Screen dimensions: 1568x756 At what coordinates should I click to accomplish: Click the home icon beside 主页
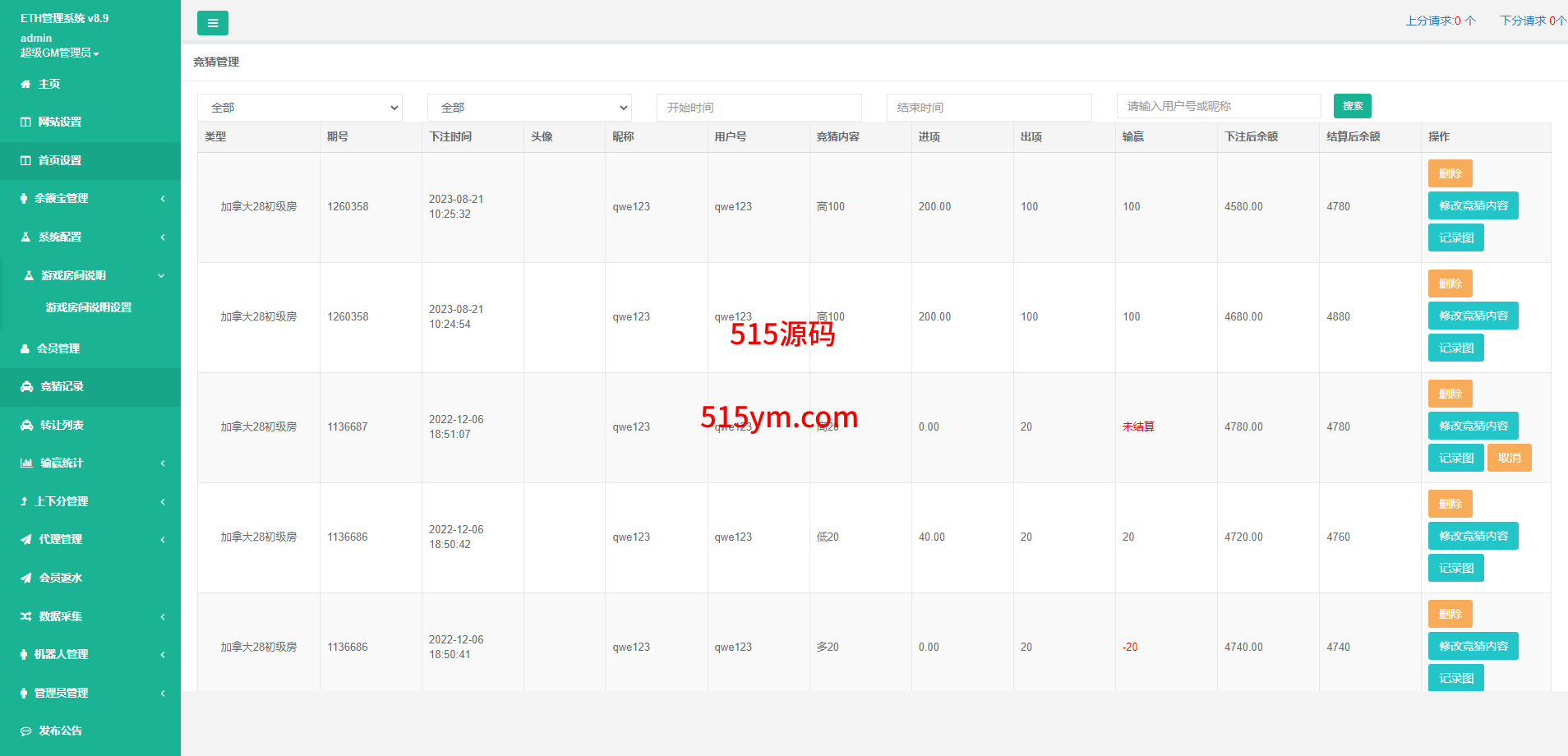point(25,84)
